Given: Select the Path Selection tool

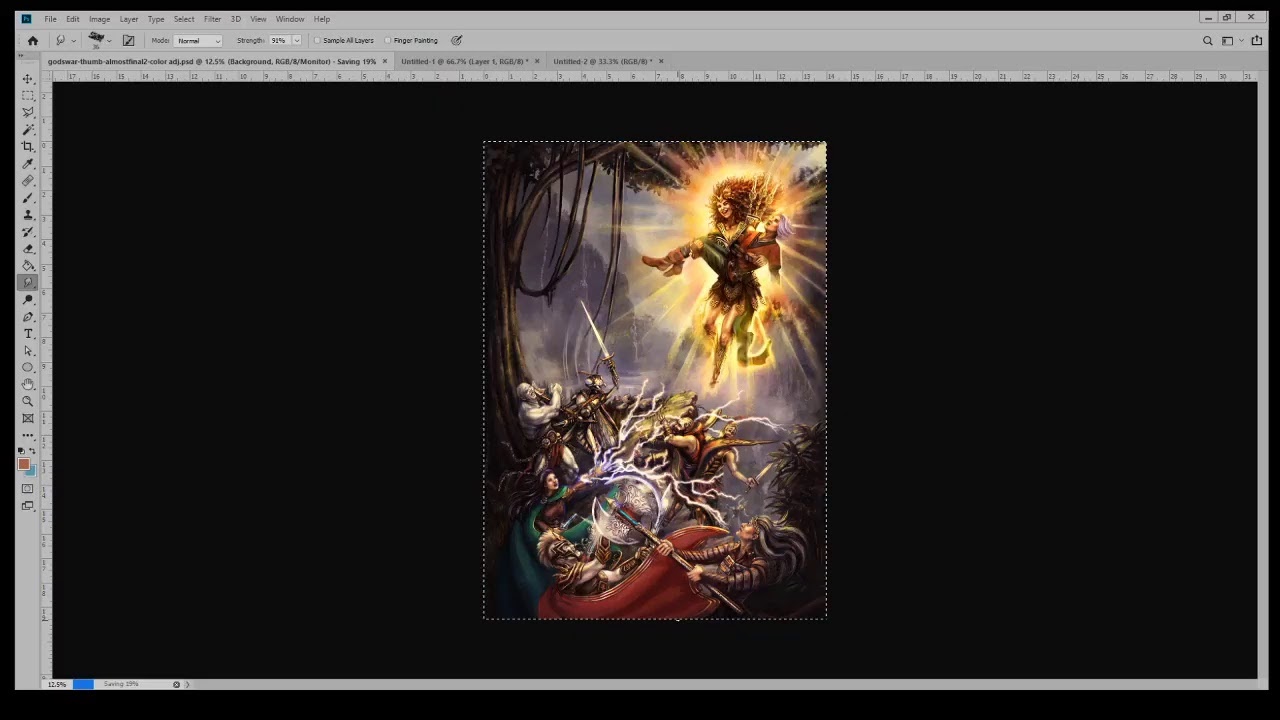Looking at the screenshot, I should click(28, 351).
